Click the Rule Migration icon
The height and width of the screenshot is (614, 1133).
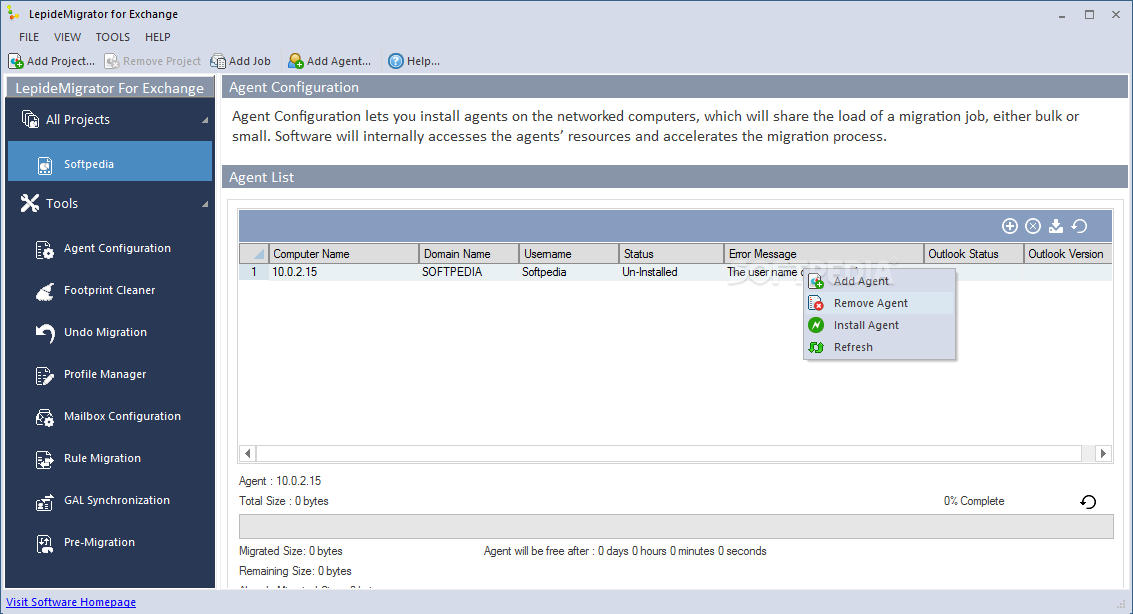click(45, 459)
